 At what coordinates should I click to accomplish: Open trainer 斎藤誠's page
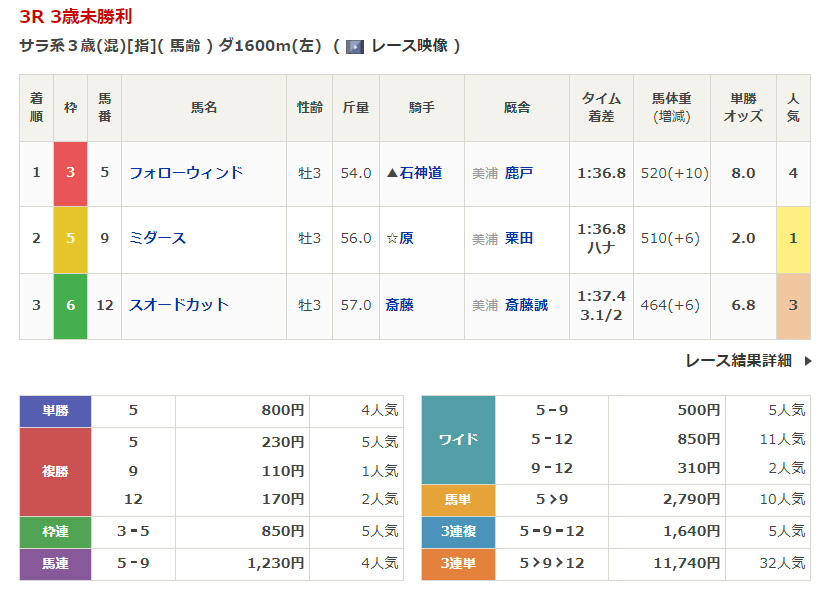pyautogui.click(x=526, y=305)
